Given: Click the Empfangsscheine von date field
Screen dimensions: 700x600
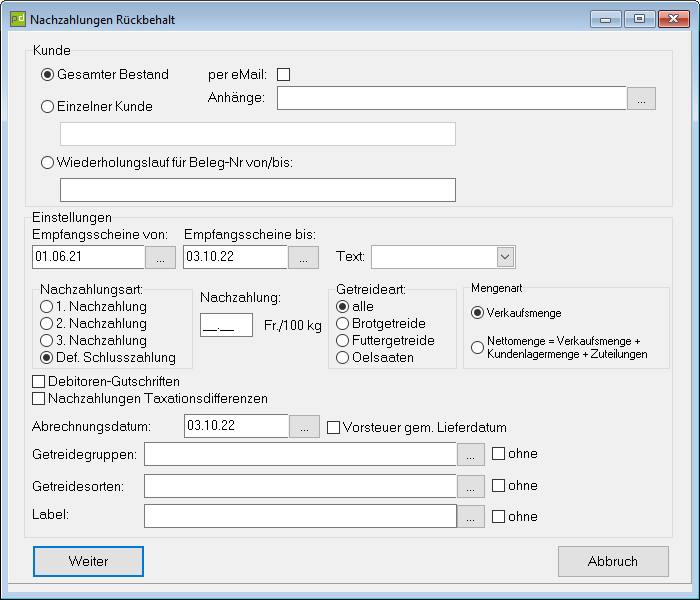Looking at the screenshot, I should pyautogui.click(x=88, y=257).
